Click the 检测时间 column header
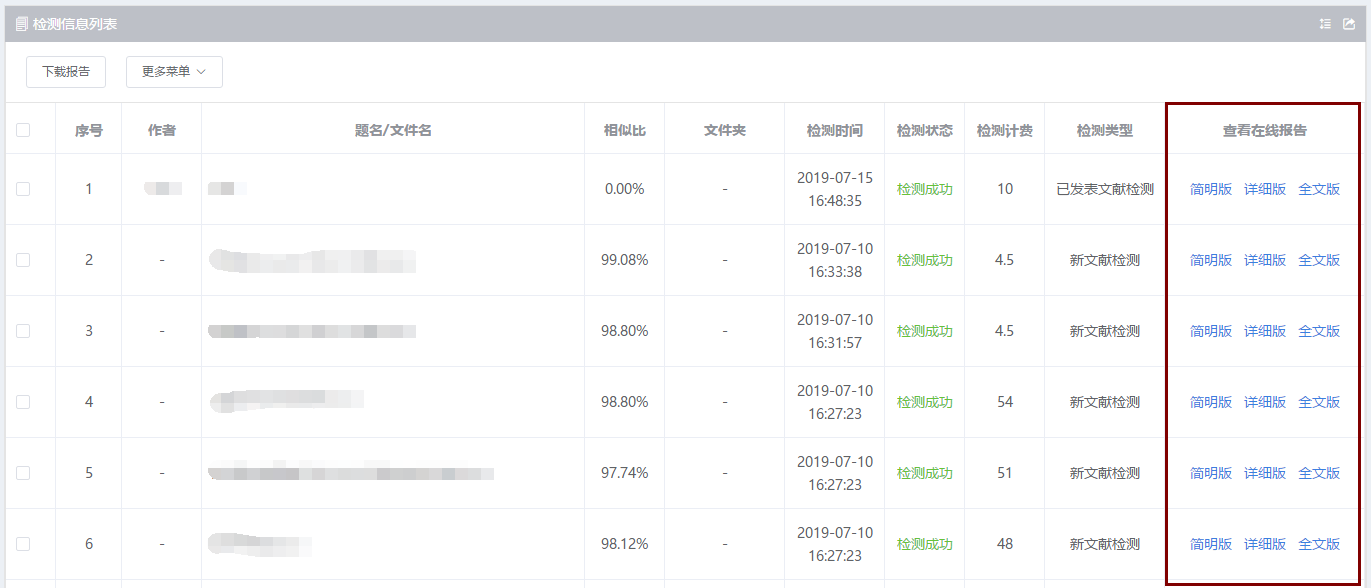The width and height of the screenshot is (1371, 588). [x=835, y=130]
